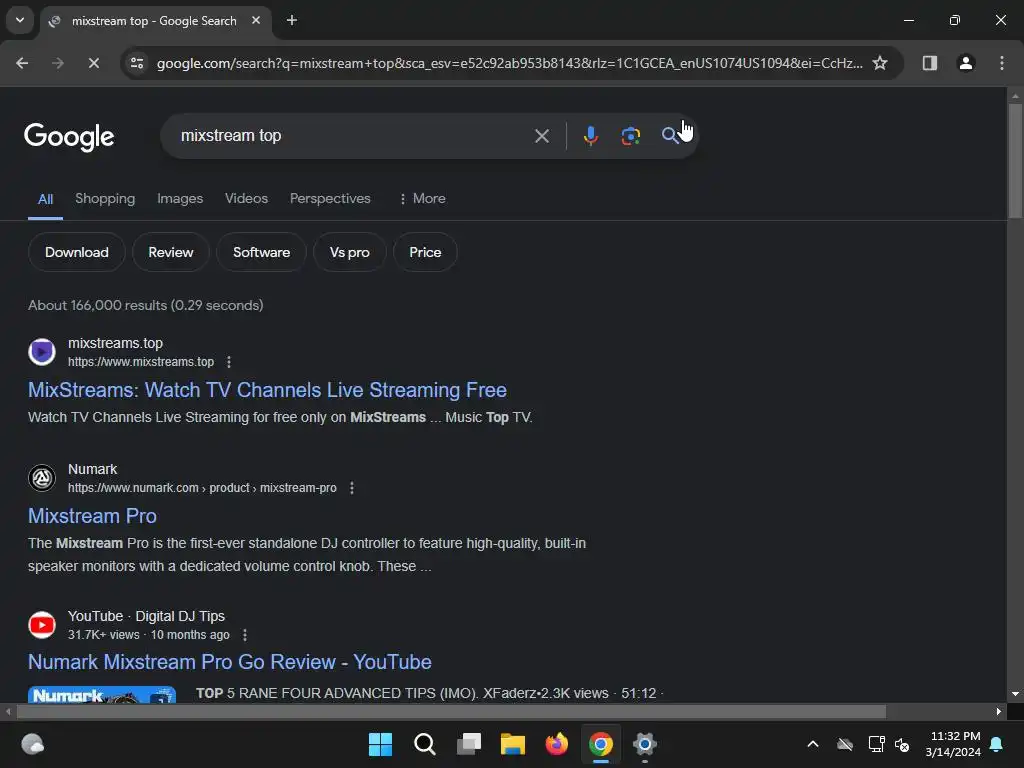Image resolution: width=1024 pixels, height=768 pixels.
Task: Open Chrome profile avatar
Action: pyautogui.click(x=966, y=63)
